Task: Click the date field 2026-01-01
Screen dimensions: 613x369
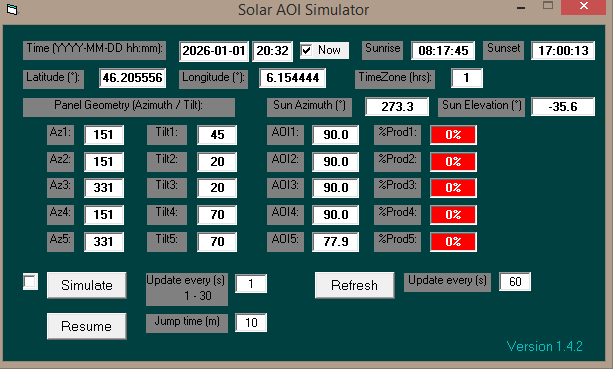Action: coord(214,51)
